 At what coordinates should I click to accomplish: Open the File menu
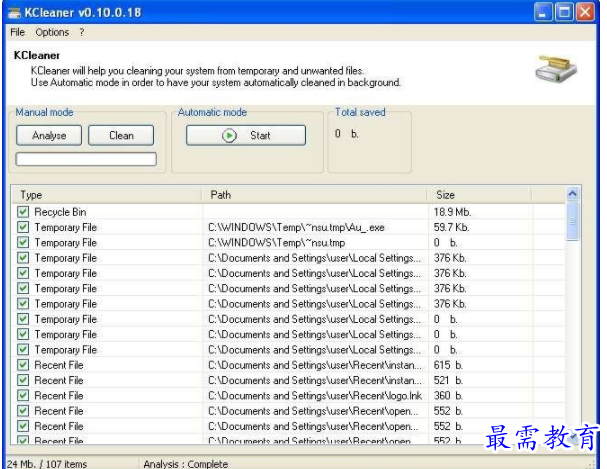[x=17, y=32]
